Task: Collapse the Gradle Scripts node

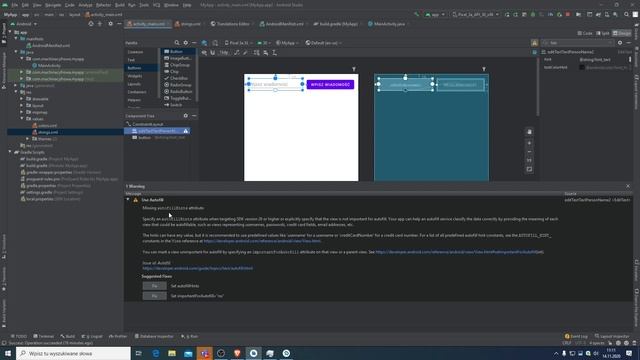Action: coord(10,152)
